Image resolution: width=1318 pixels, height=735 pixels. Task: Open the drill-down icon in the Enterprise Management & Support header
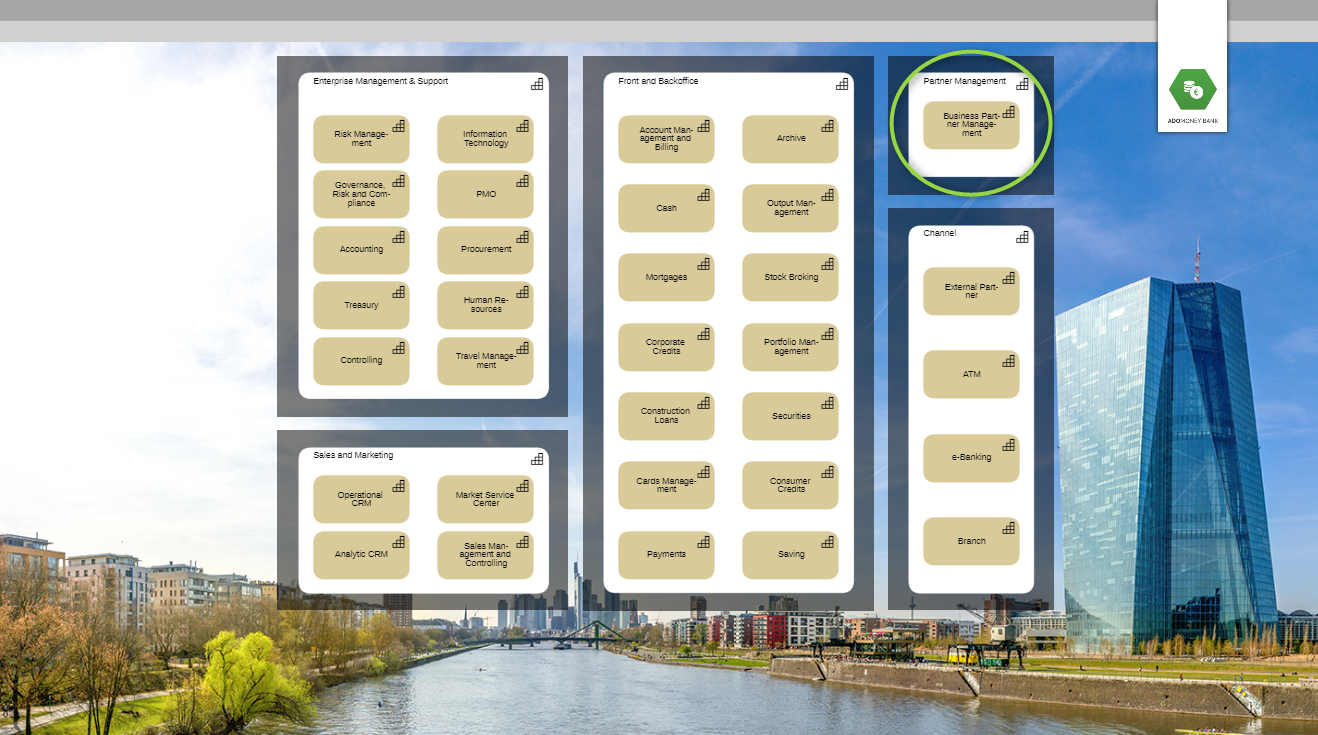click(537, 84)
